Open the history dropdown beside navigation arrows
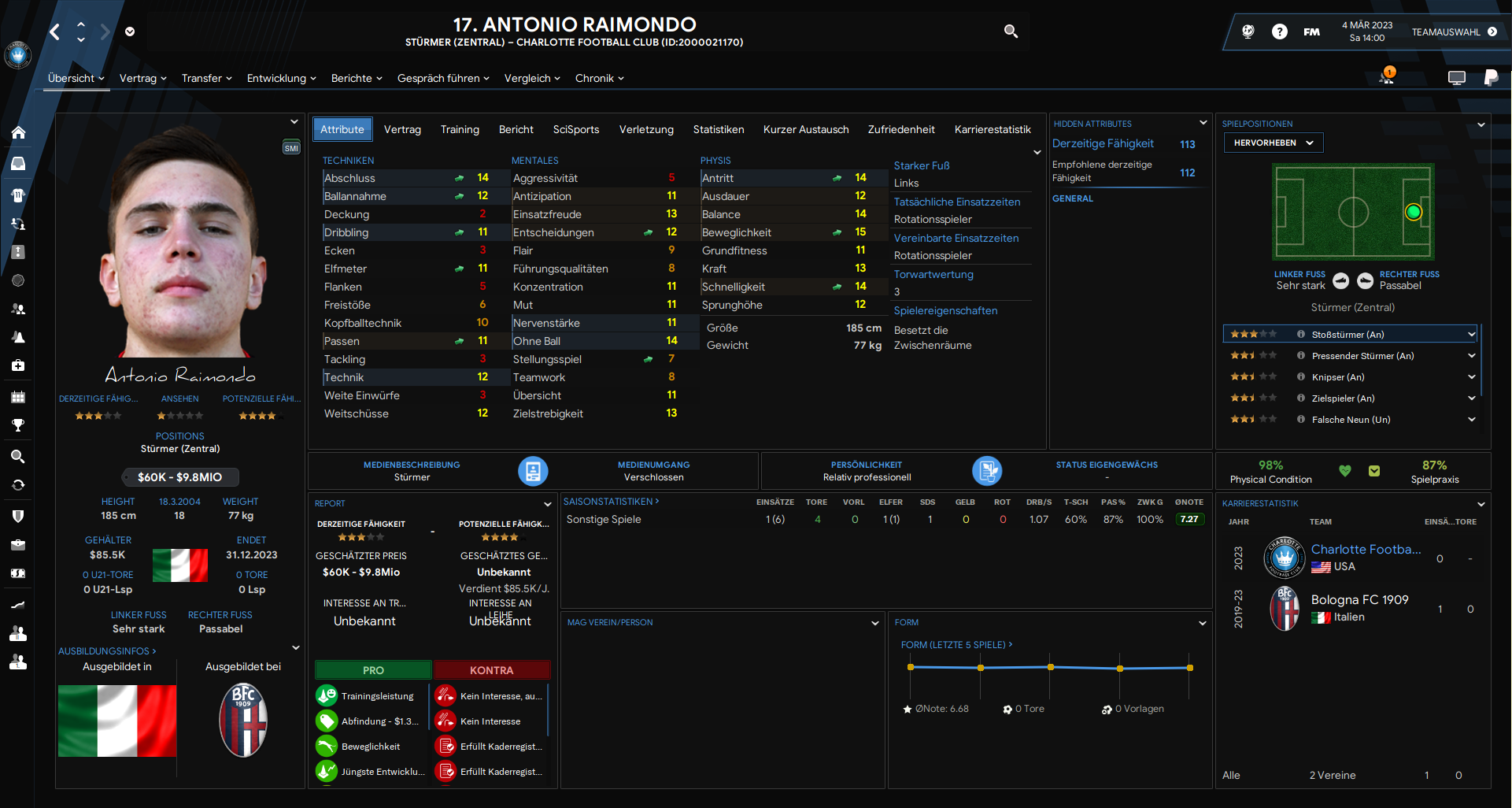Viewport: 1512px width, 808px height. click(130, 32)
